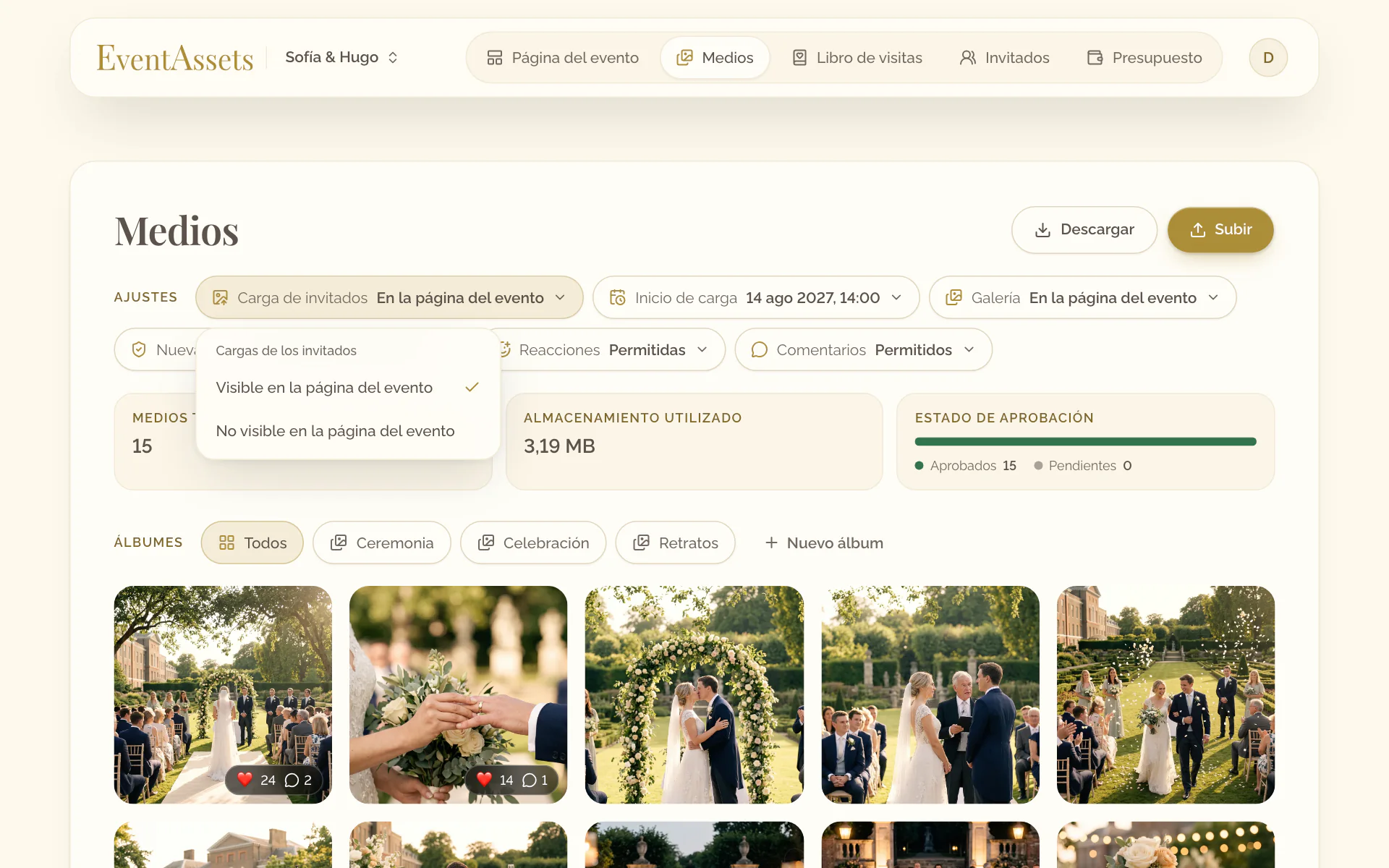Go to the Invitados tab
This screenshot has width=1389, height=868.
[x=1004, y=58]
